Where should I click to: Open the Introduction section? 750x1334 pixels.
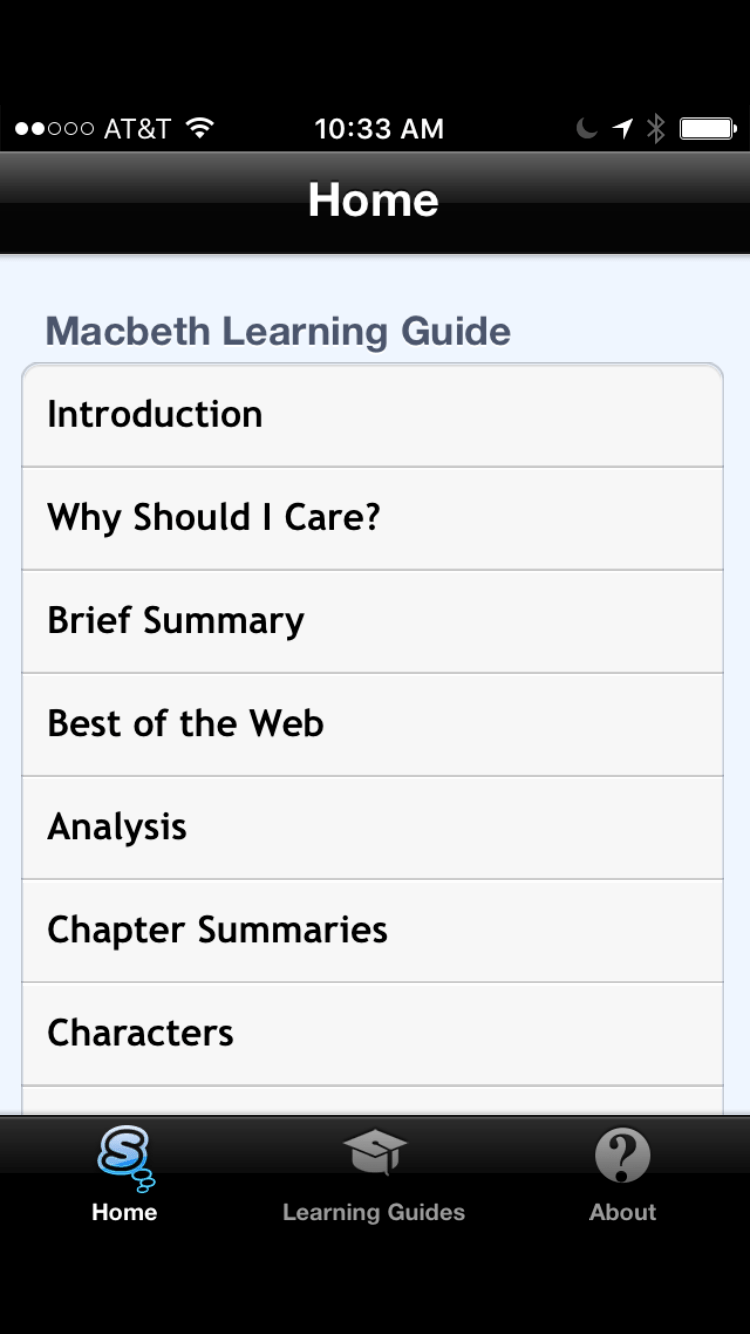372,415
